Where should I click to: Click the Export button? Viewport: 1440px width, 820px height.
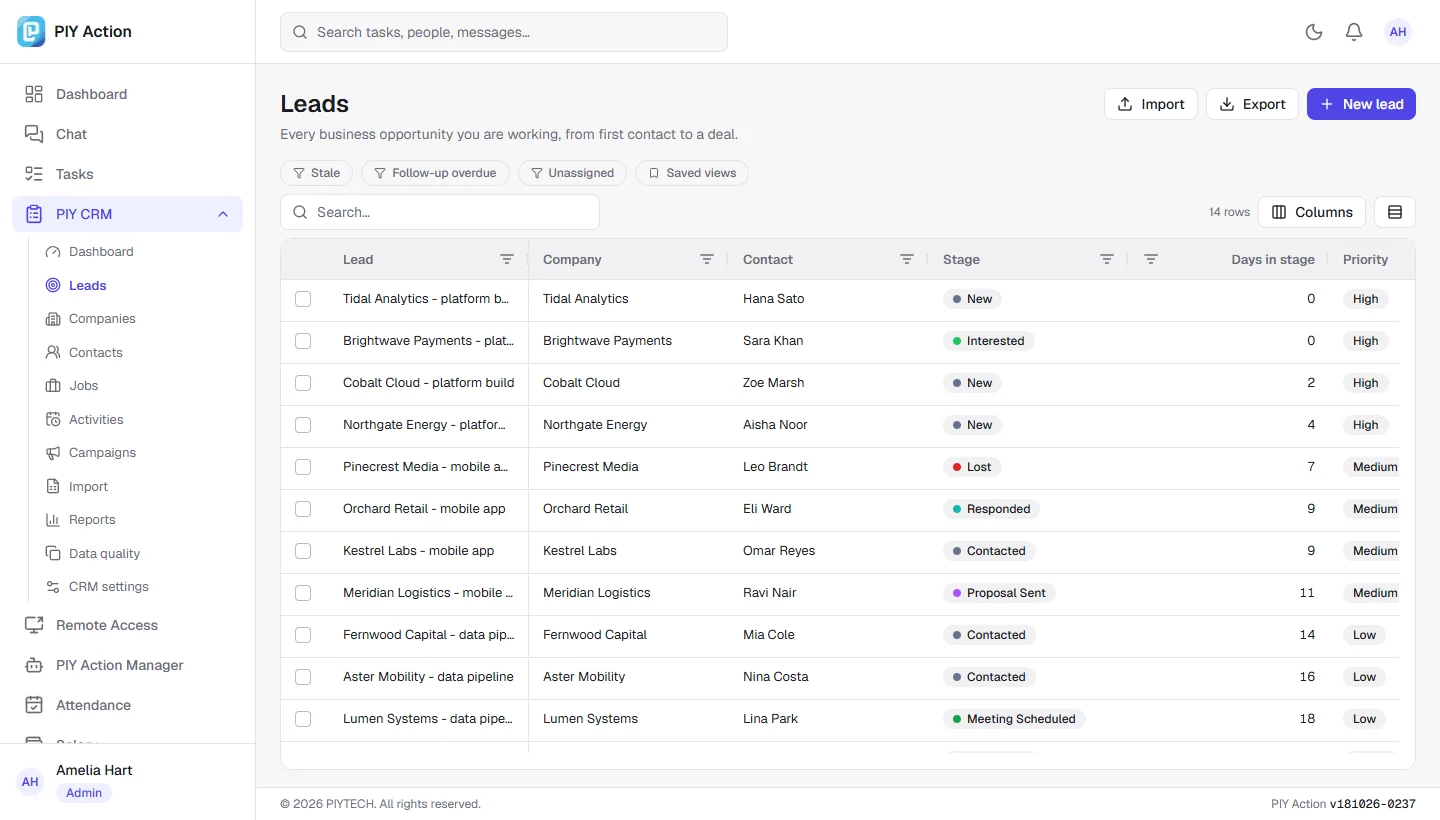(x=1252, y=104)
